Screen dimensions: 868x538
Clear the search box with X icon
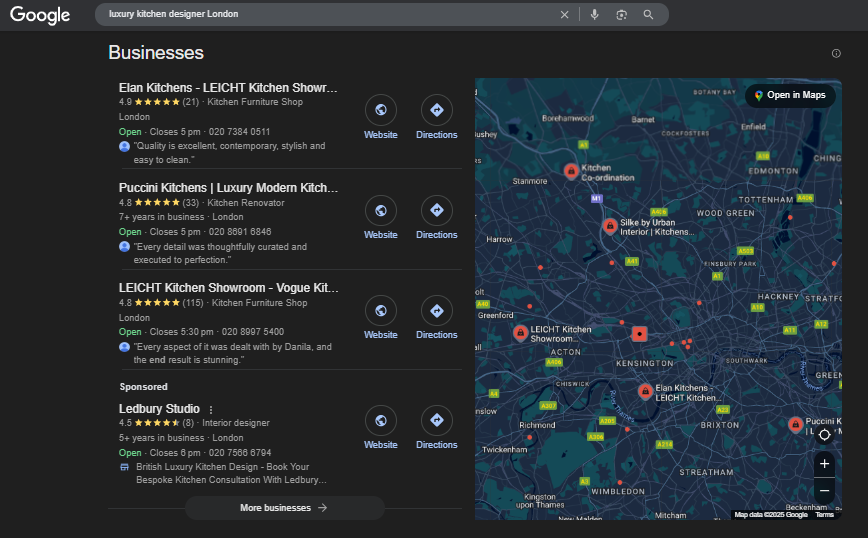click(564, 15)
